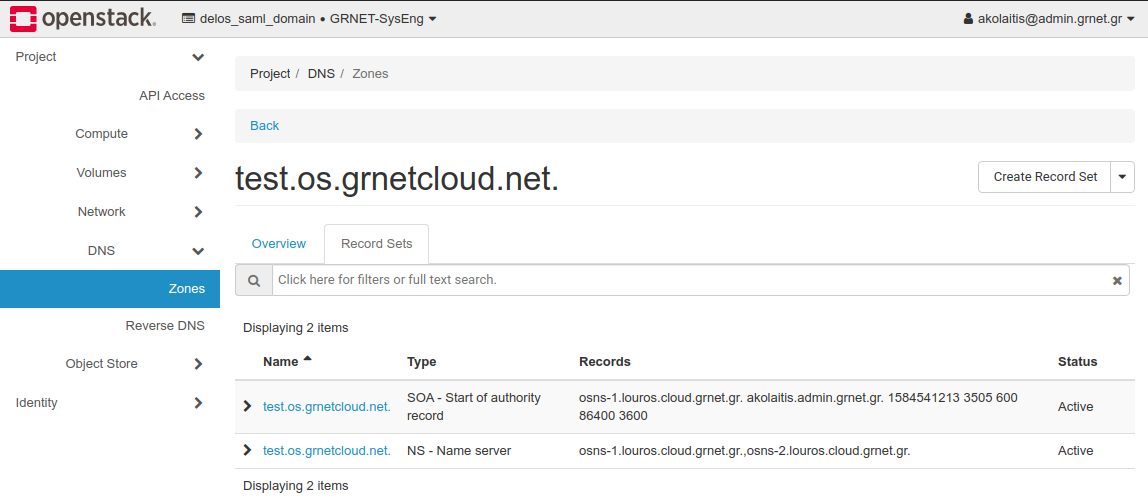Collapse the DNS sidebar section
This screenshot has width=1148, height=499.
(x=198, y=251)
